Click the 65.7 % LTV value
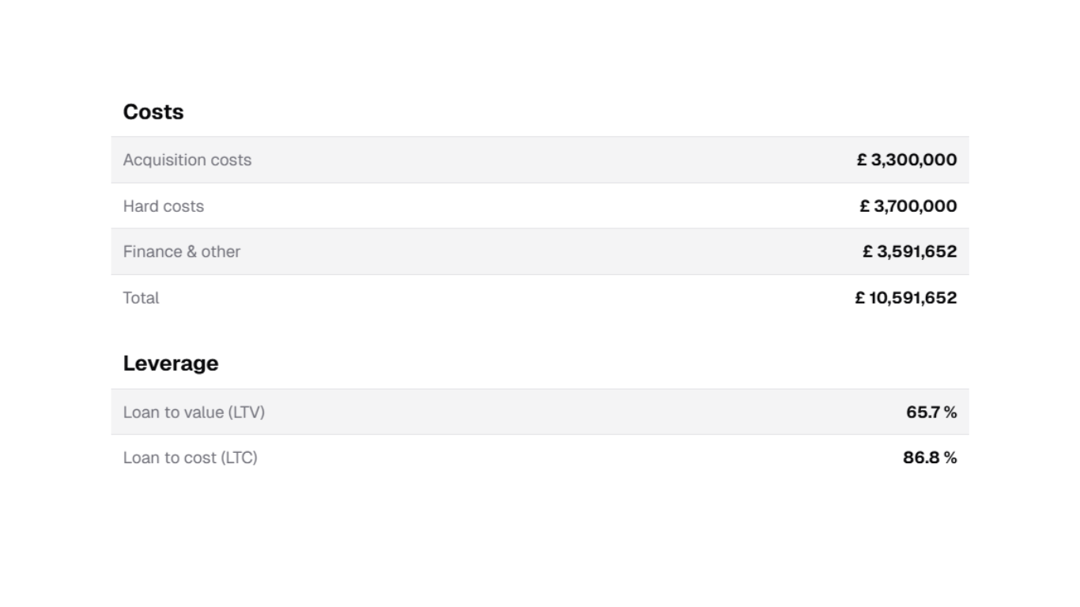The height and width of the screenshot is (607, 1080). (x=931, y=412)
